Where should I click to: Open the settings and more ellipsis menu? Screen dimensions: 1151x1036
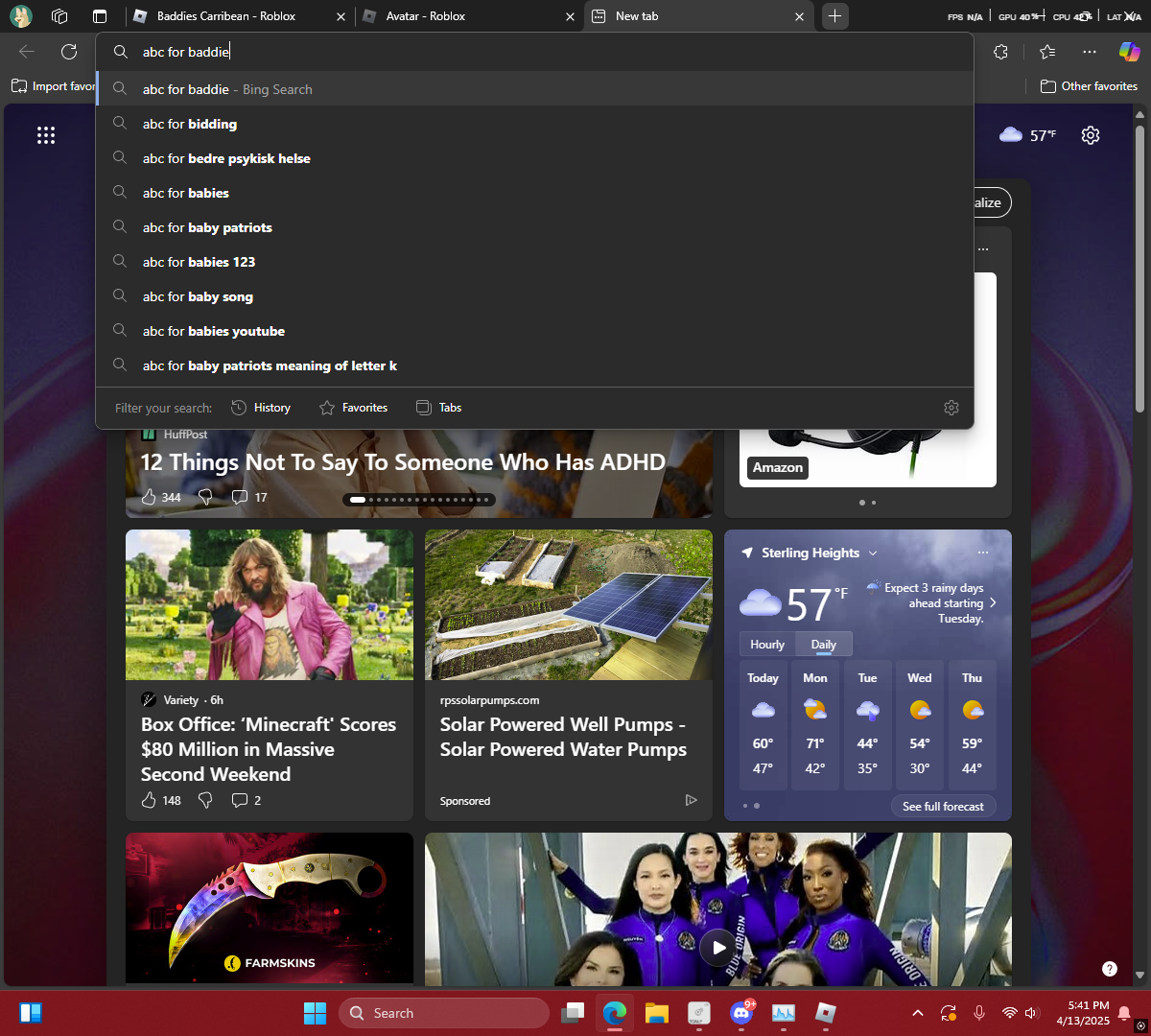[1089, 52]
